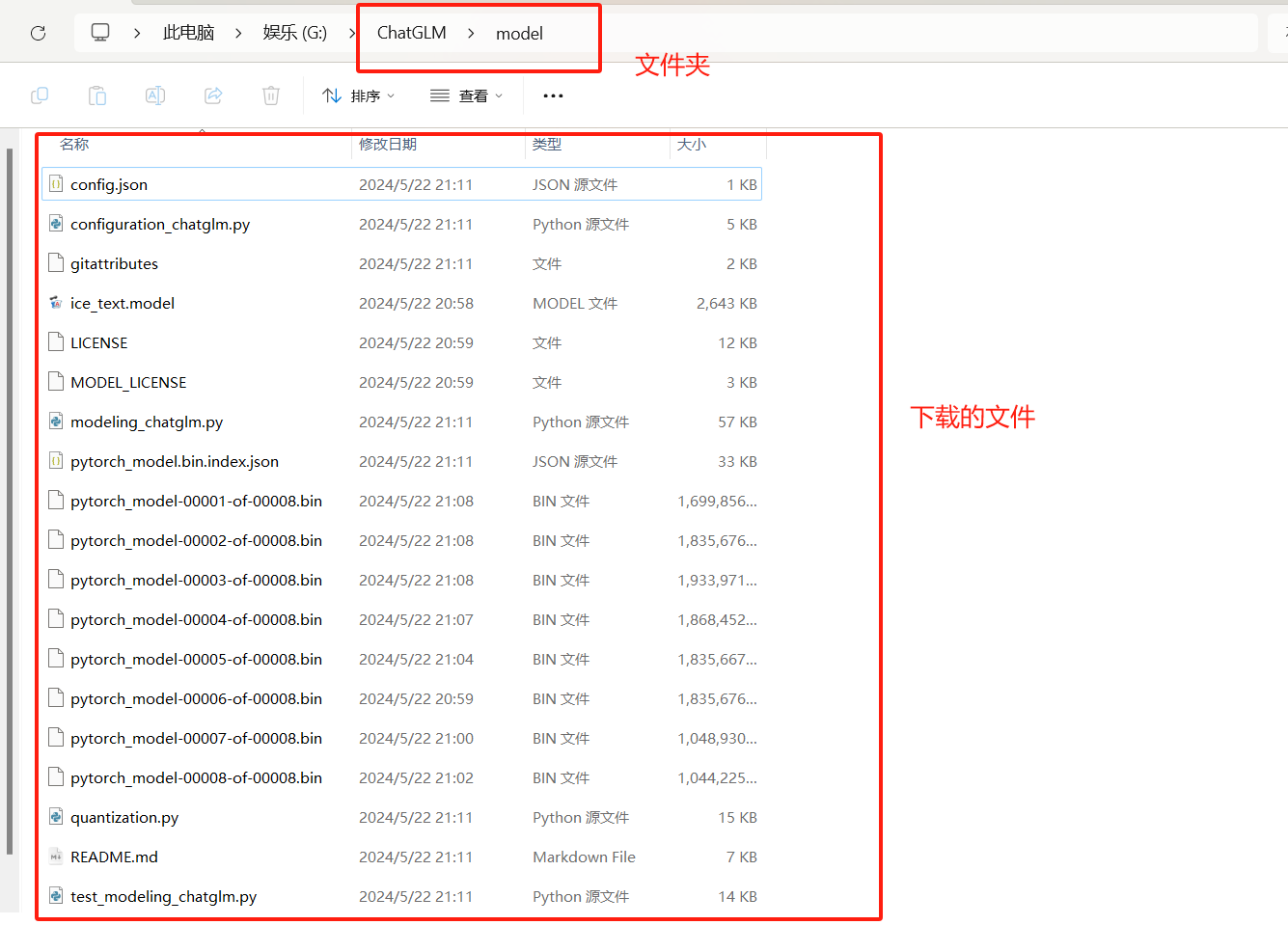Sort by the 类型 column header
The image size is (1288, 925).
547,144
